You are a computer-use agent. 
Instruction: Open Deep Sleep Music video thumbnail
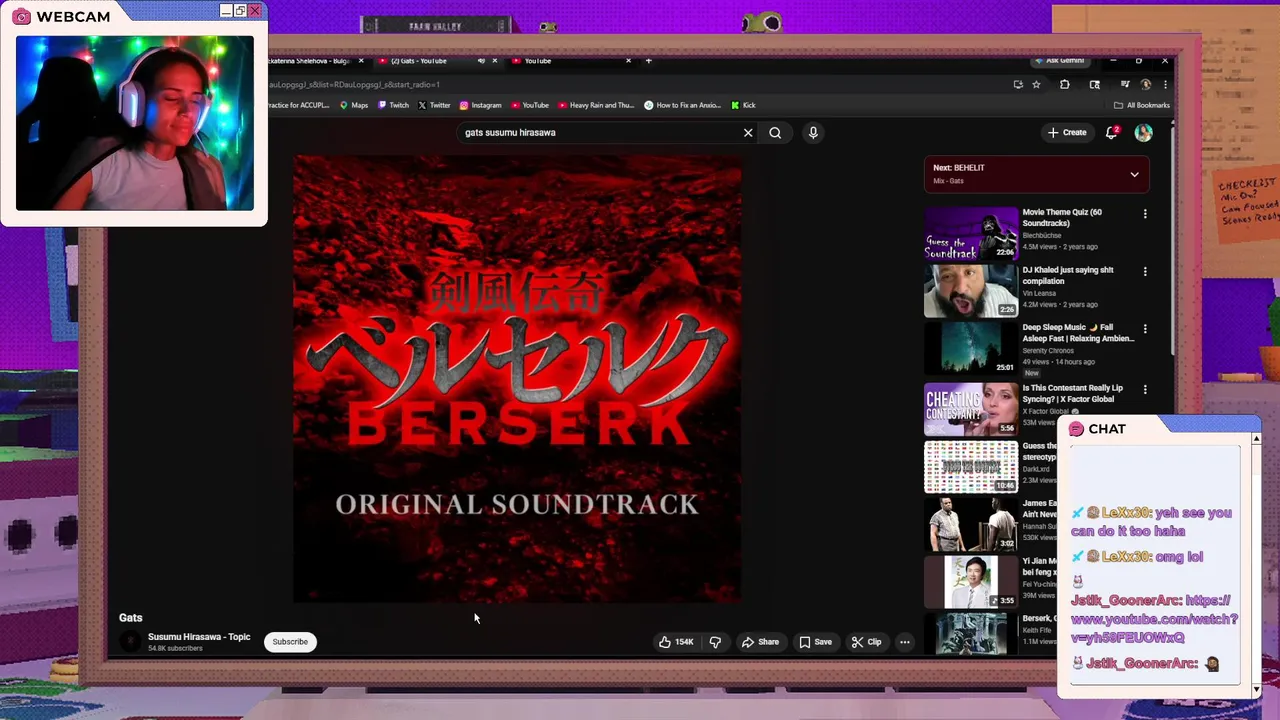(970, 349)
